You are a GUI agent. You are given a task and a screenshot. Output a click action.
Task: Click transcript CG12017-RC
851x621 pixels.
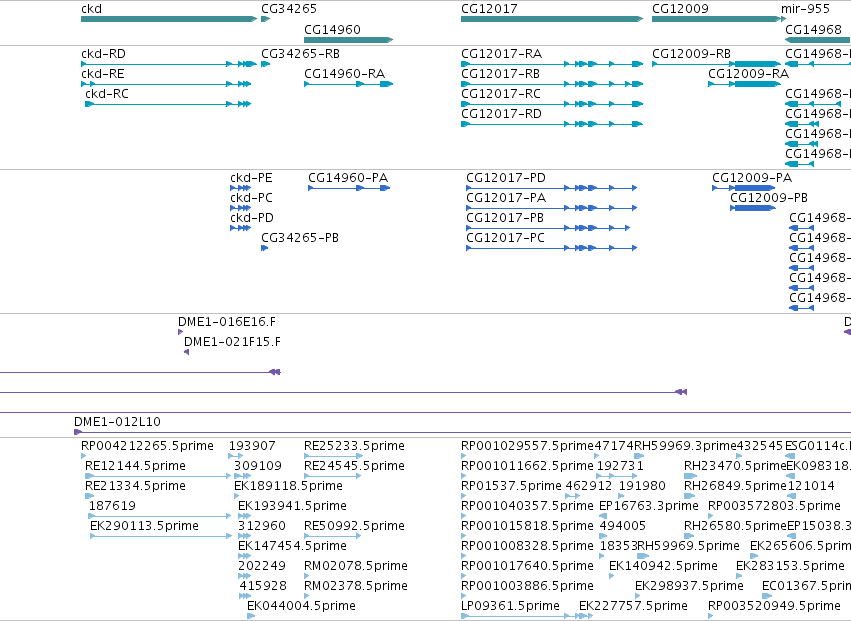pos(501,94)
